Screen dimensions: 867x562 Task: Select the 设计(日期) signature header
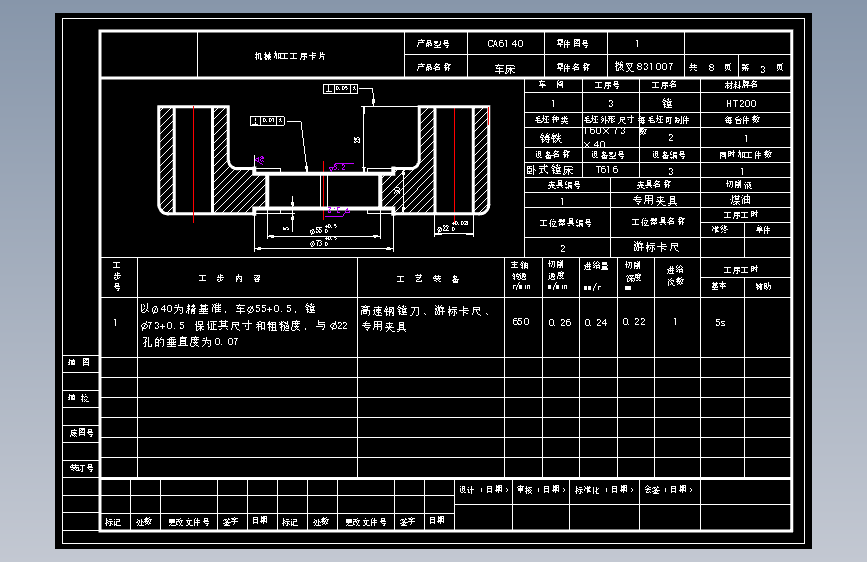484,490
